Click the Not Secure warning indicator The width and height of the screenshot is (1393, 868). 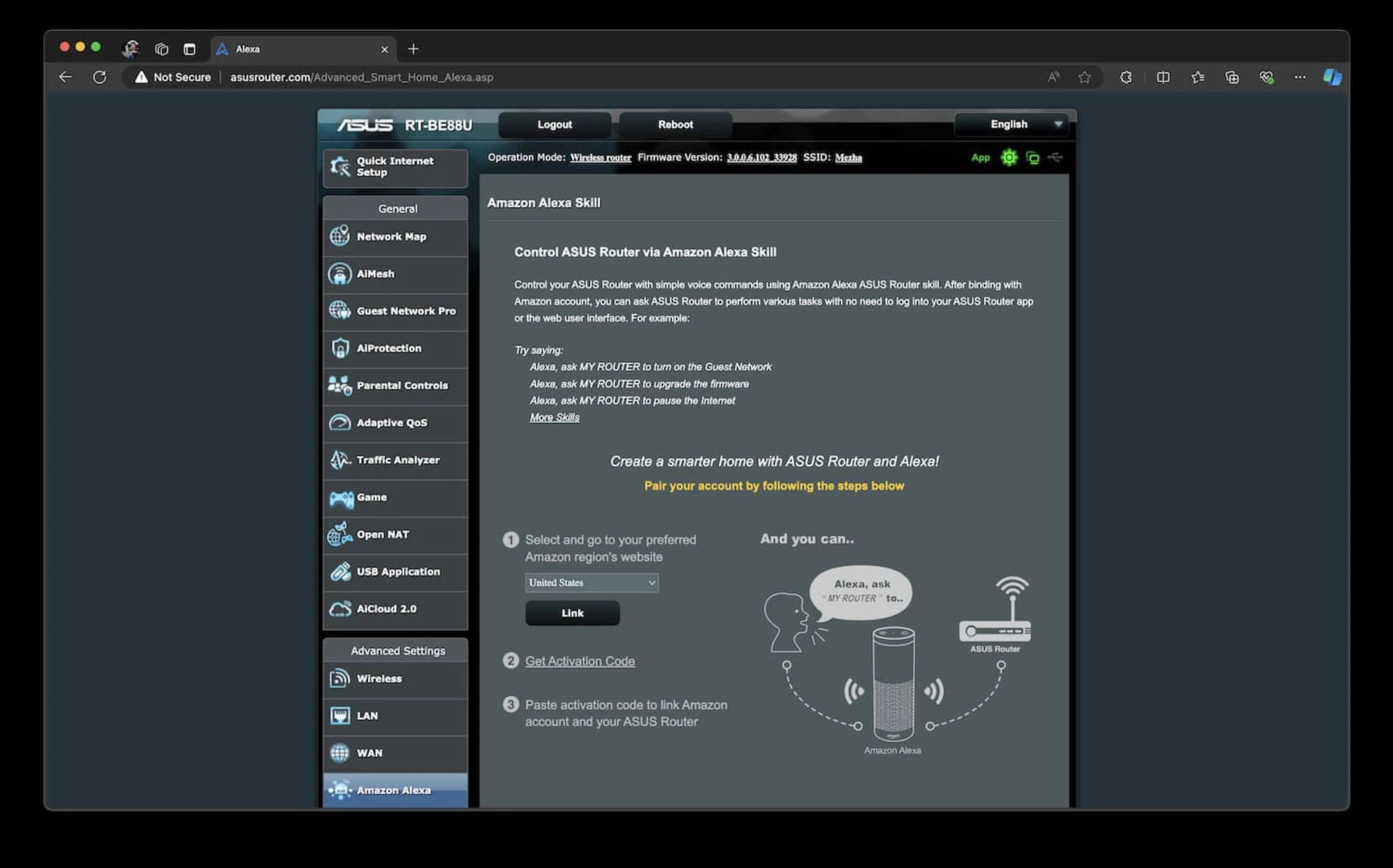173,77
